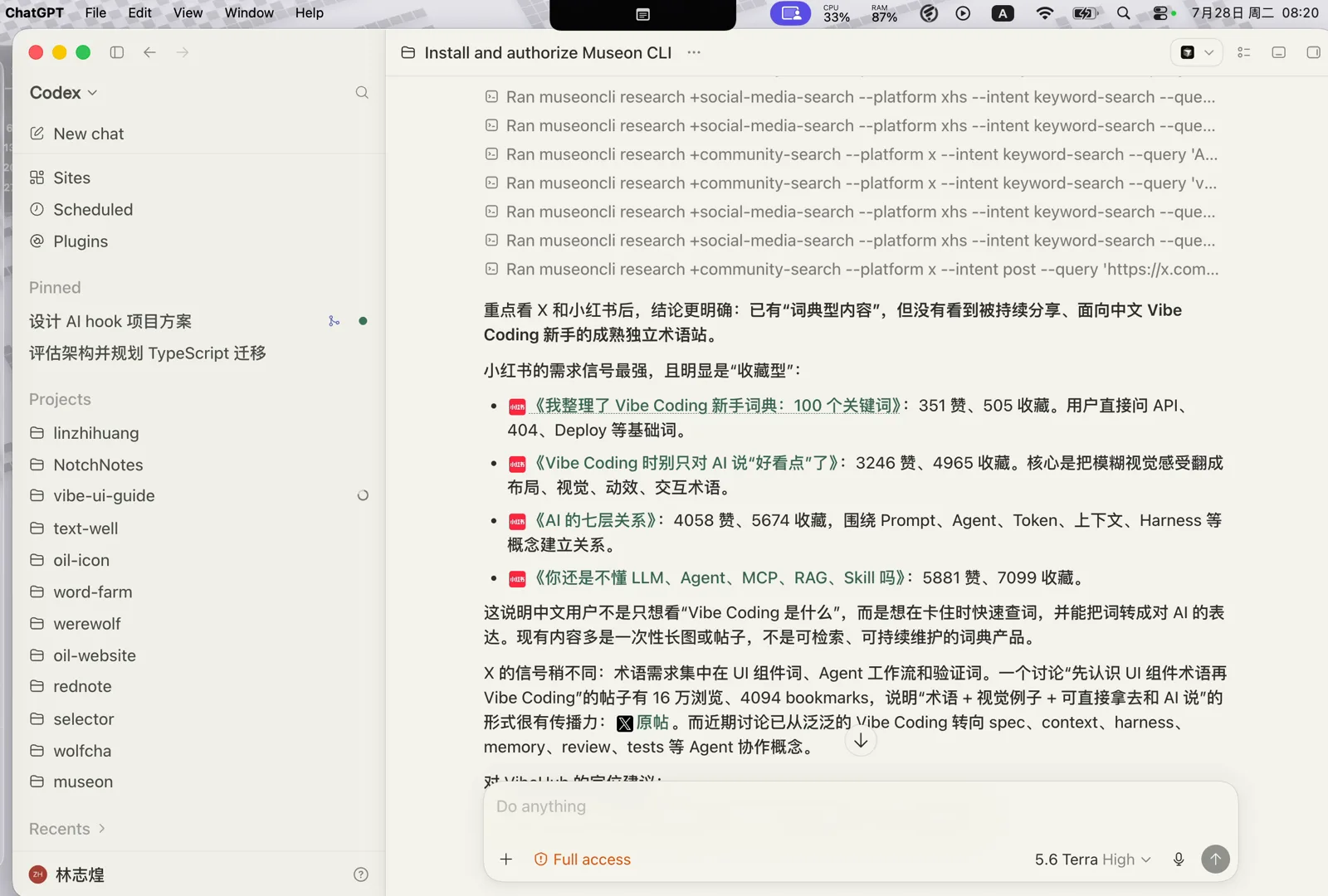
Task: Expand the Recents section
Action: pyautogui.click(x=67, y=829)
